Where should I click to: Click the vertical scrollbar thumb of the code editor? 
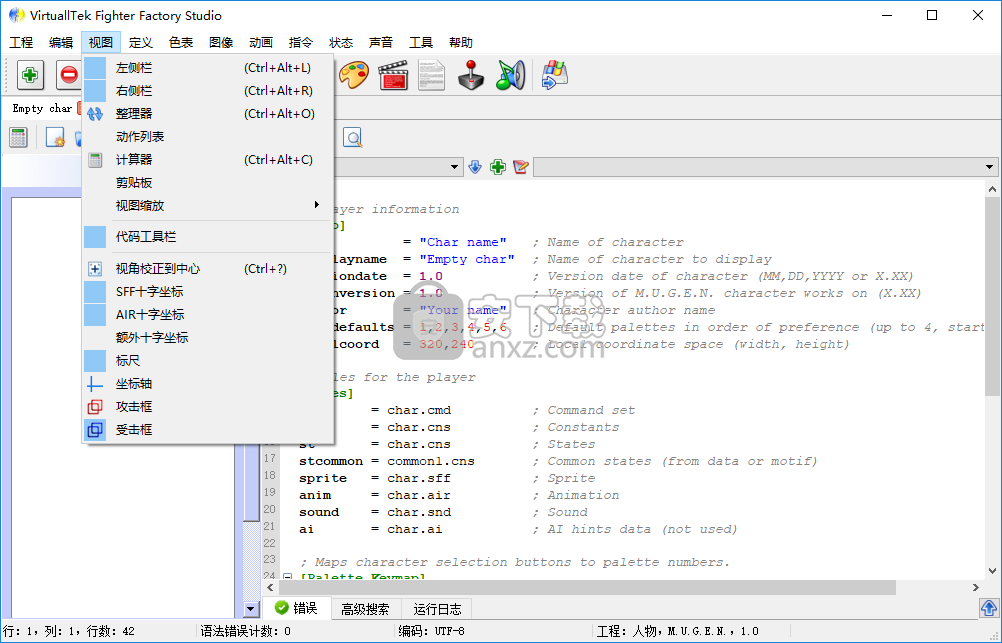point(992,295)
